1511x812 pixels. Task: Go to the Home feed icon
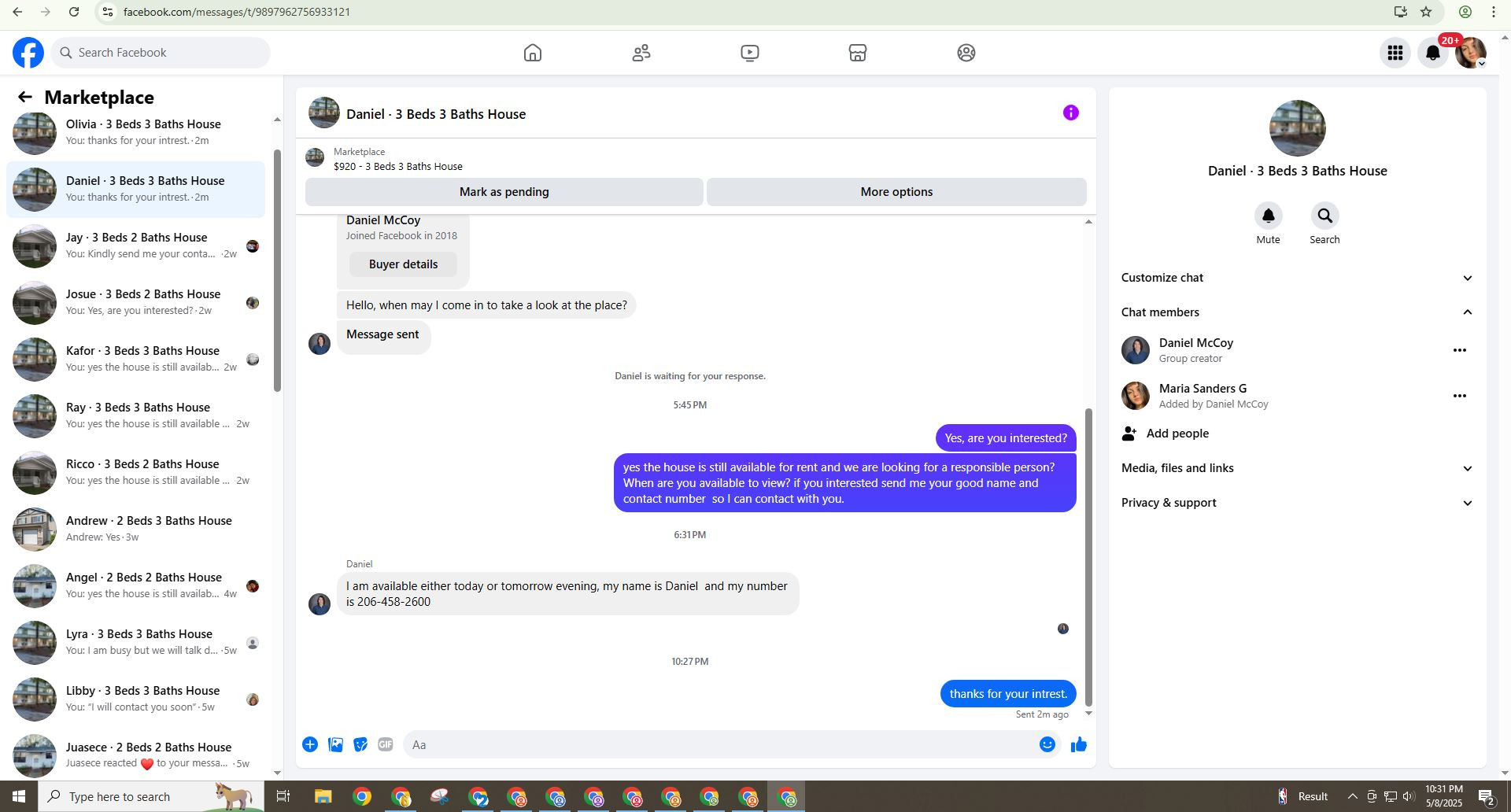coord(533,53)
